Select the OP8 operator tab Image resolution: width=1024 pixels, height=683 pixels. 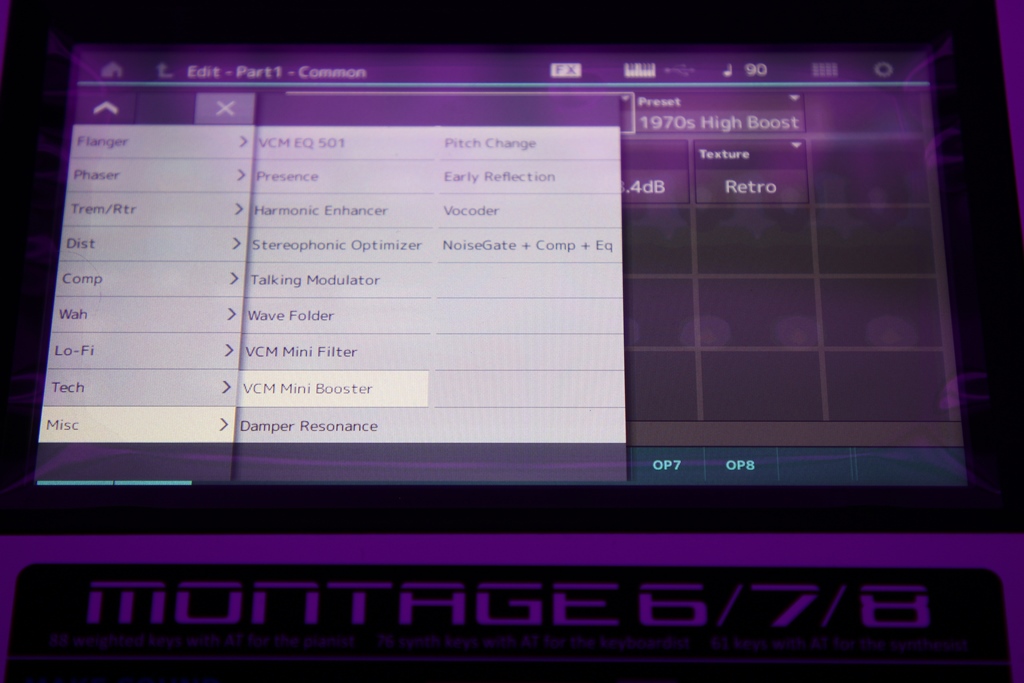click(x=740, y=465)
